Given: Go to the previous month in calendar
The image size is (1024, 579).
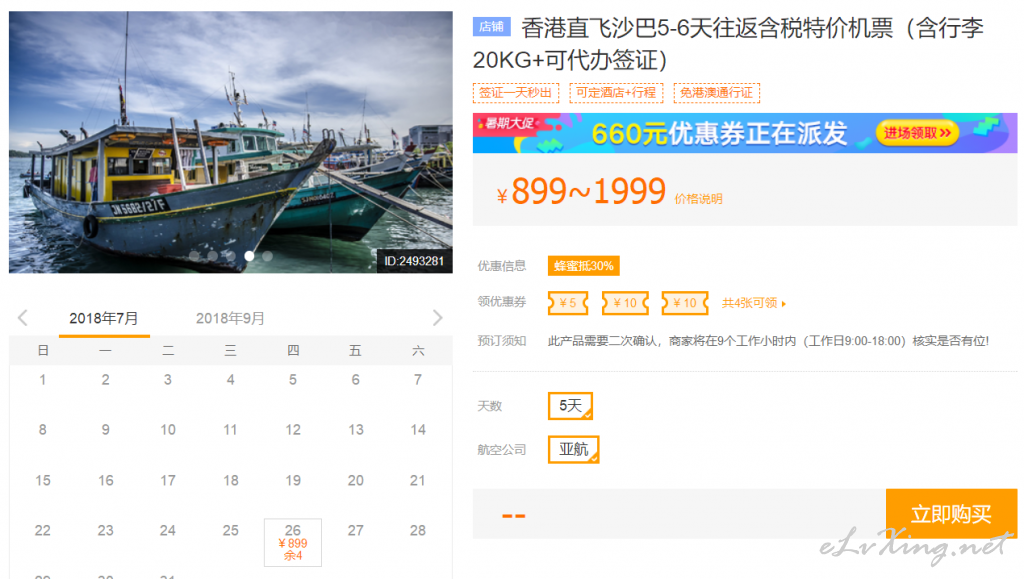Looking at the screenshot, I should [23, 318].
